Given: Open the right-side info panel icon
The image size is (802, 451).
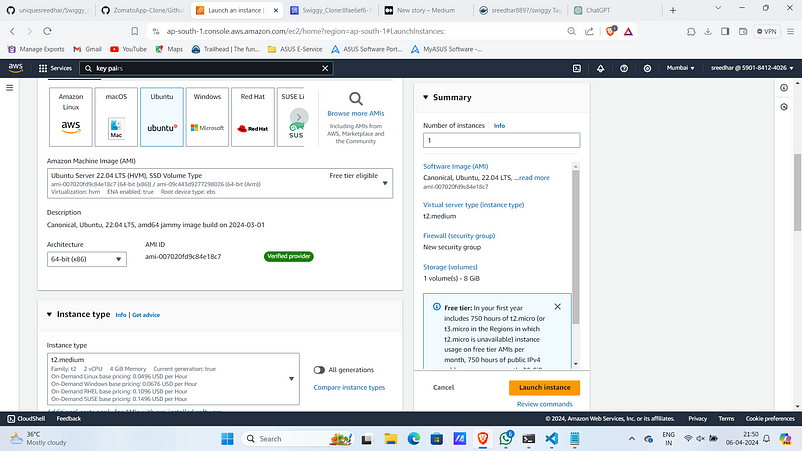Looking at the screenshot, I should 784,88.
